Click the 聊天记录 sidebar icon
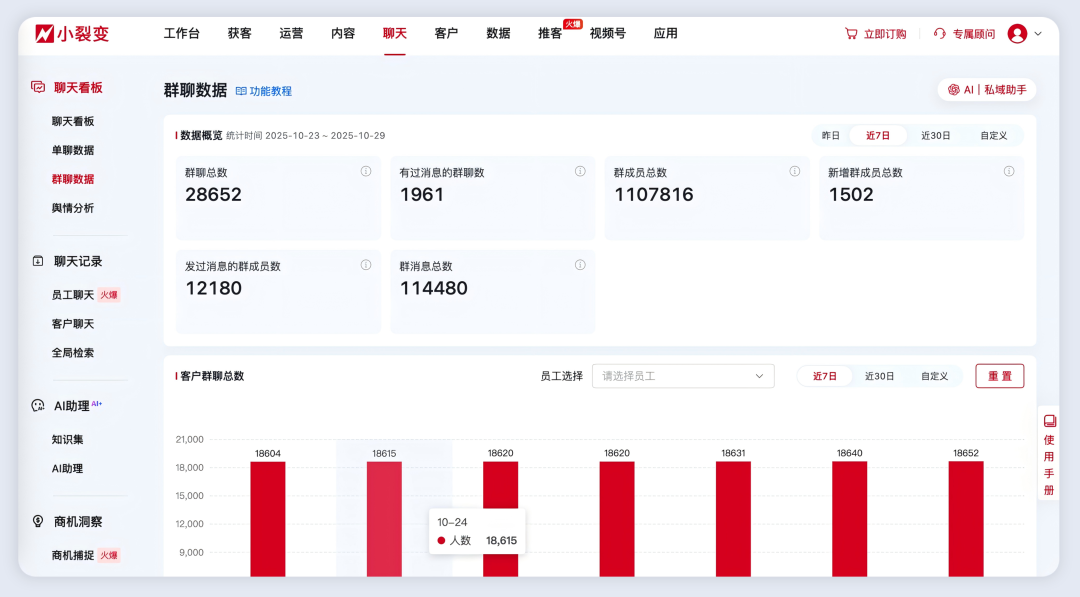 pos(39,261)
